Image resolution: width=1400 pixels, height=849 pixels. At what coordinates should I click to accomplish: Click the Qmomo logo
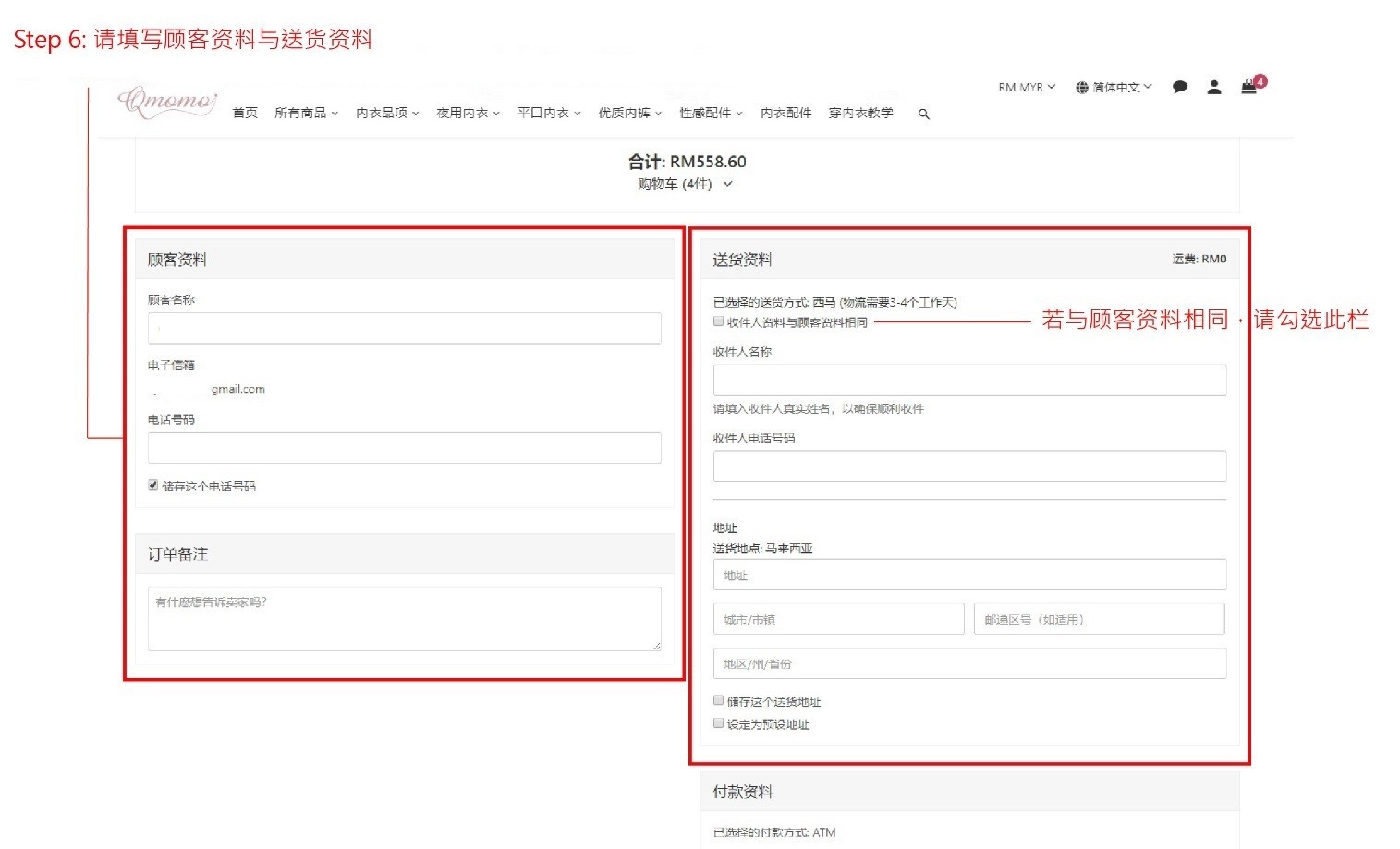(x=166, y=101)
